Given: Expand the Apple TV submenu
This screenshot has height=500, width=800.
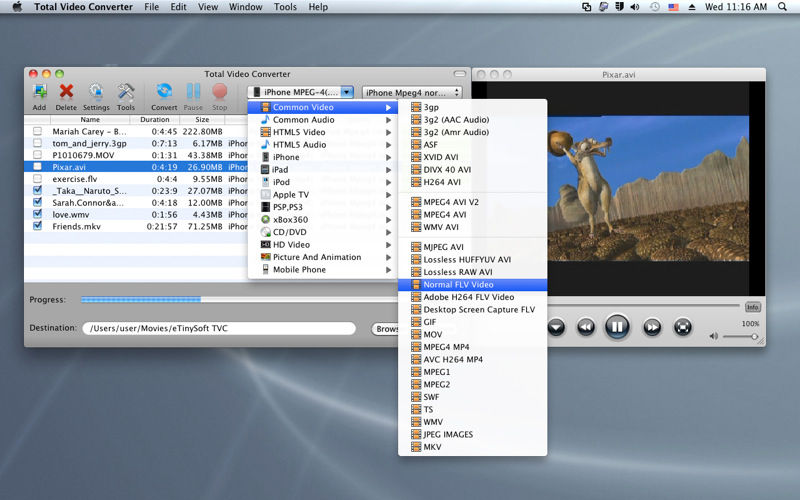Looking at the screenshot, I should tap(322, 194).
